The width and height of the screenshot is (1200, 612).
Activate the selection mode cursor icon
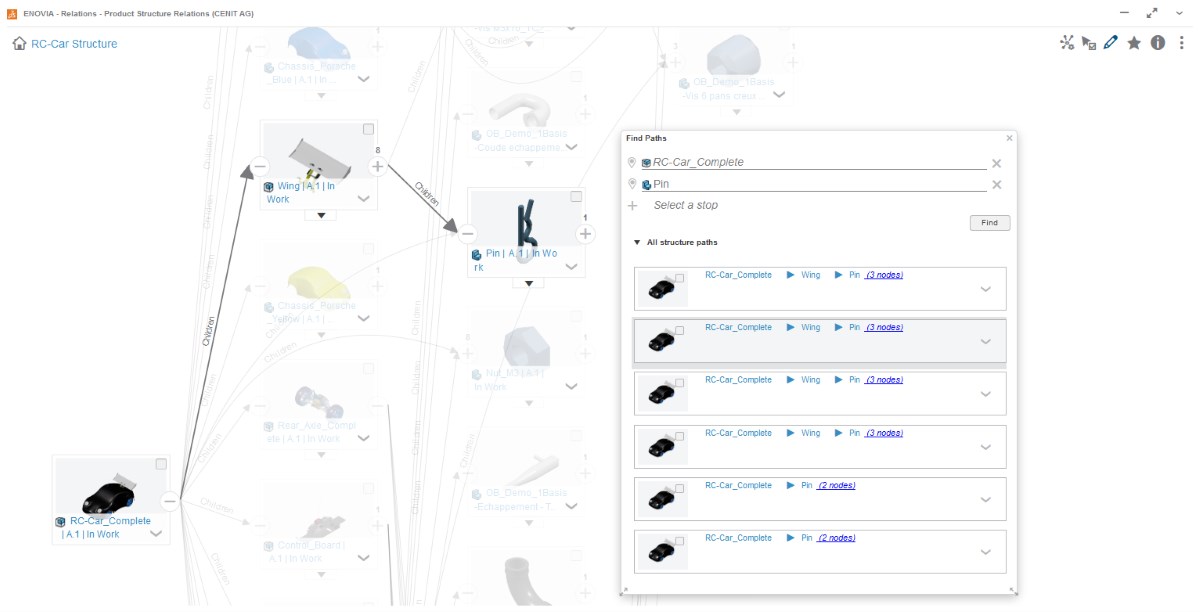(1089, 43)
